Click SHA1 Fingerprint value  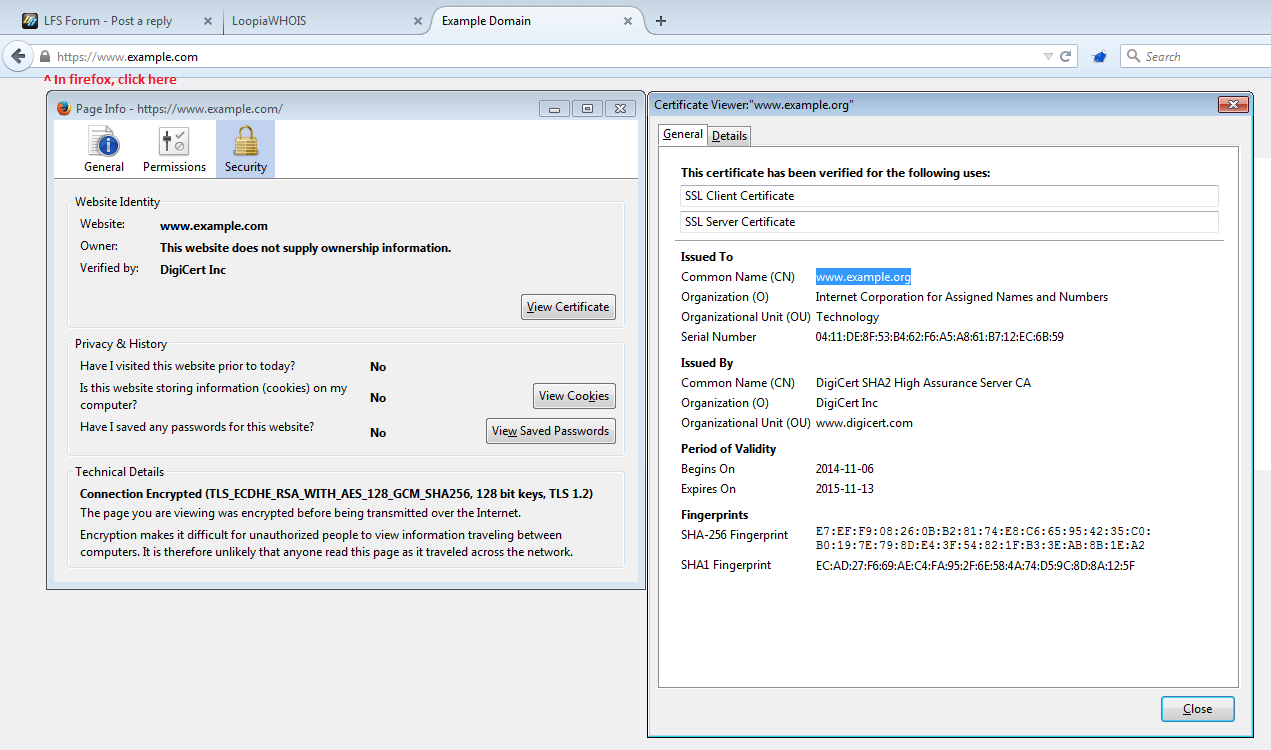click(975, 566)
